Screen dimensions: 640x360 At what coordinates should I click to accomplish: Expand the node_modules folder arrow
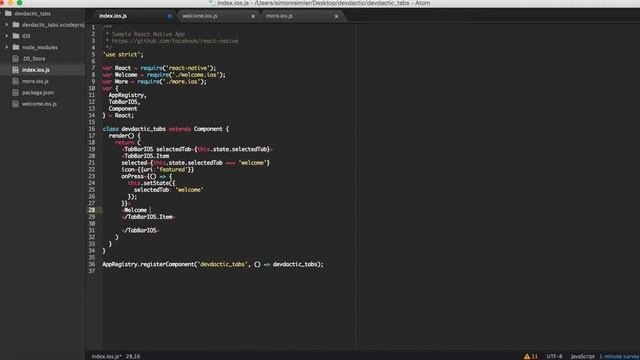6,47
